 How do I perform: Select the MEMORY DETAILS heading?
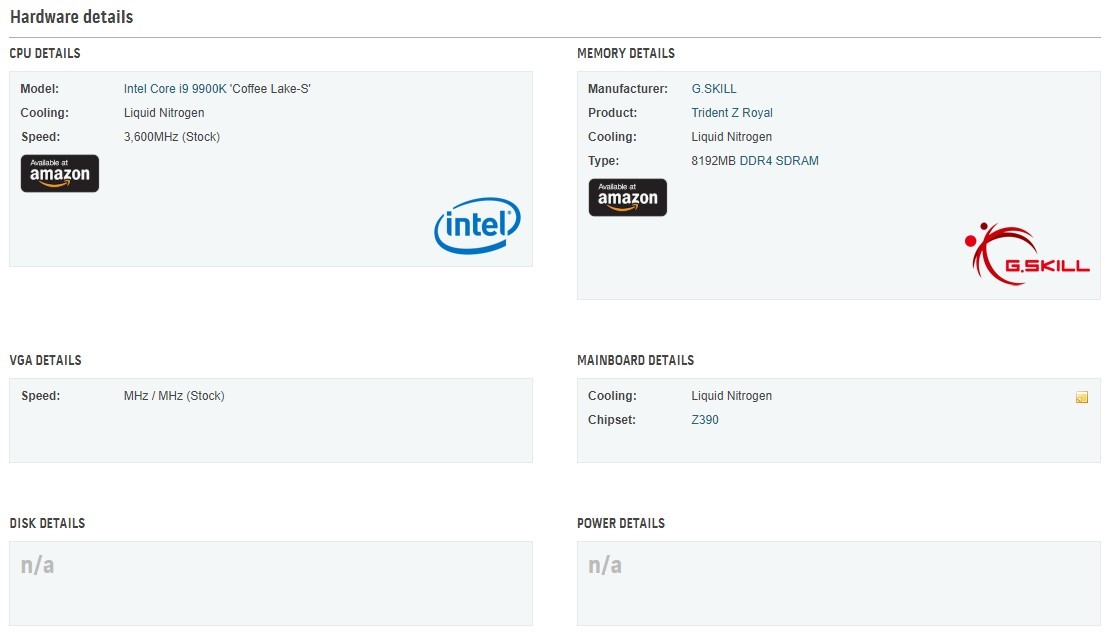tap(626, 53)
